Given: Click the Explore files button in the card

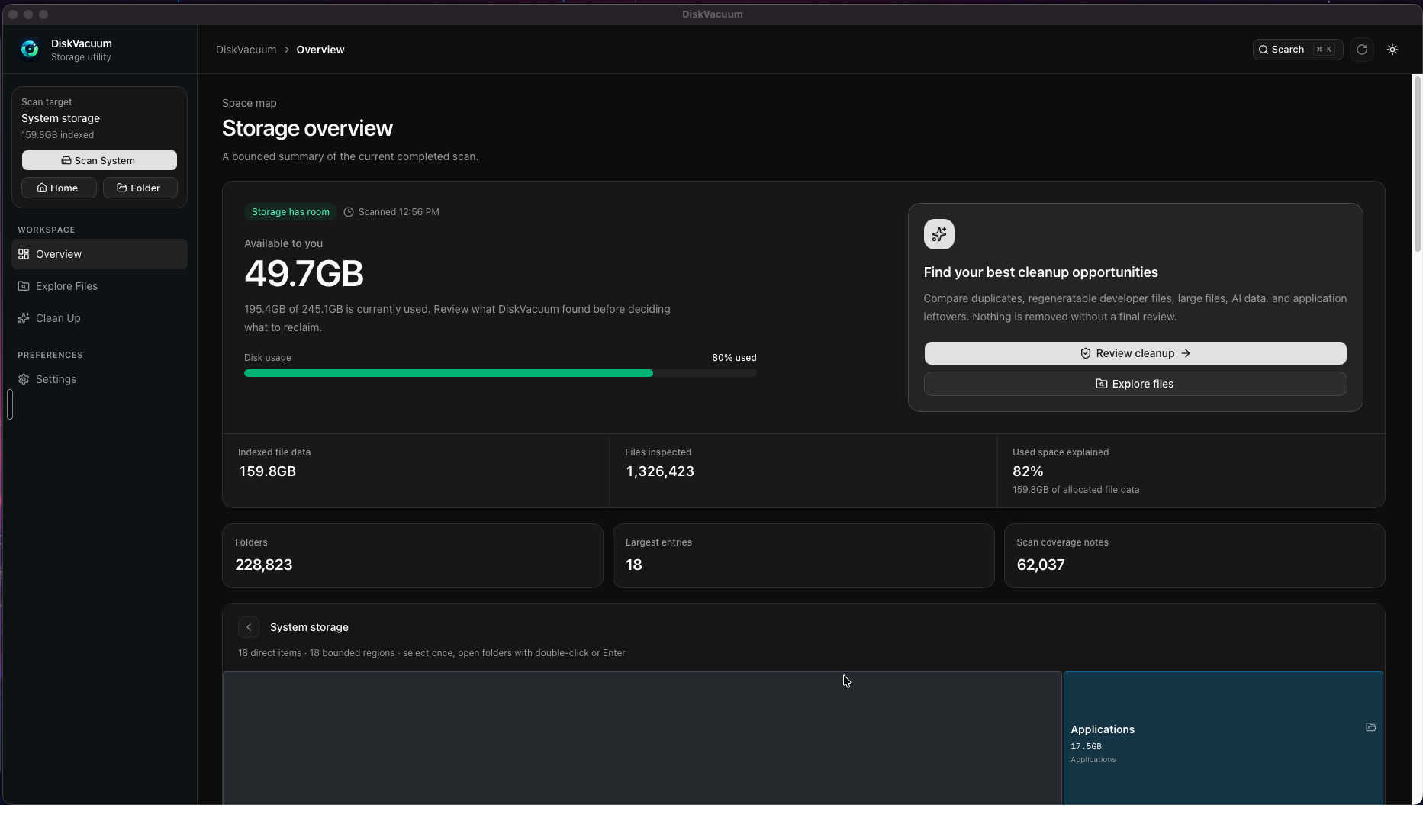Looking at the screenshot, I should 1135,384.
